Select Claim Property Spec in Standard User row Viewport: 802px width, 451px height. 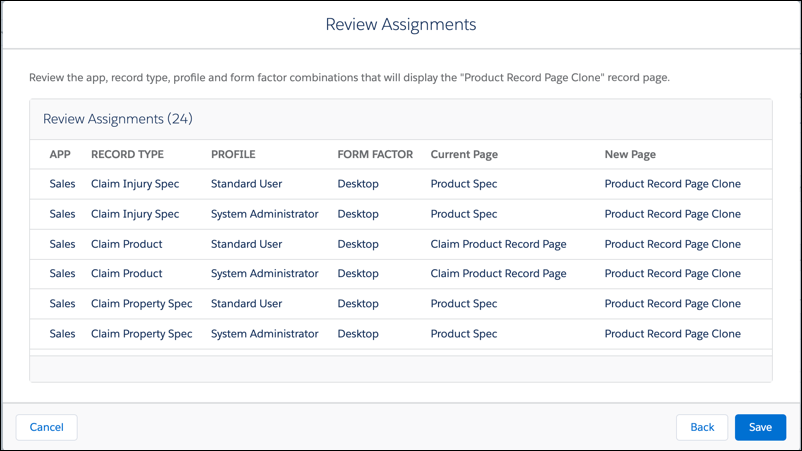(x=142, y=304)
